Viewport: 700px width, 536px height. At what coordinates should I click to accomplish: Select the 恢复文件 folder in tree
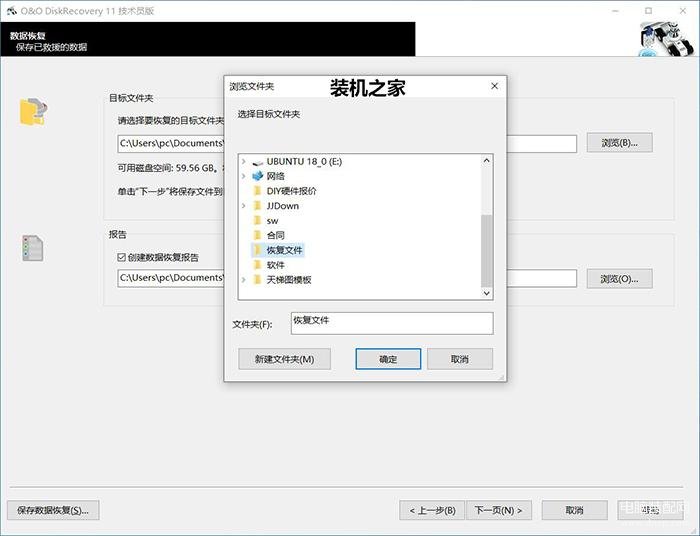tap(284, 250)
